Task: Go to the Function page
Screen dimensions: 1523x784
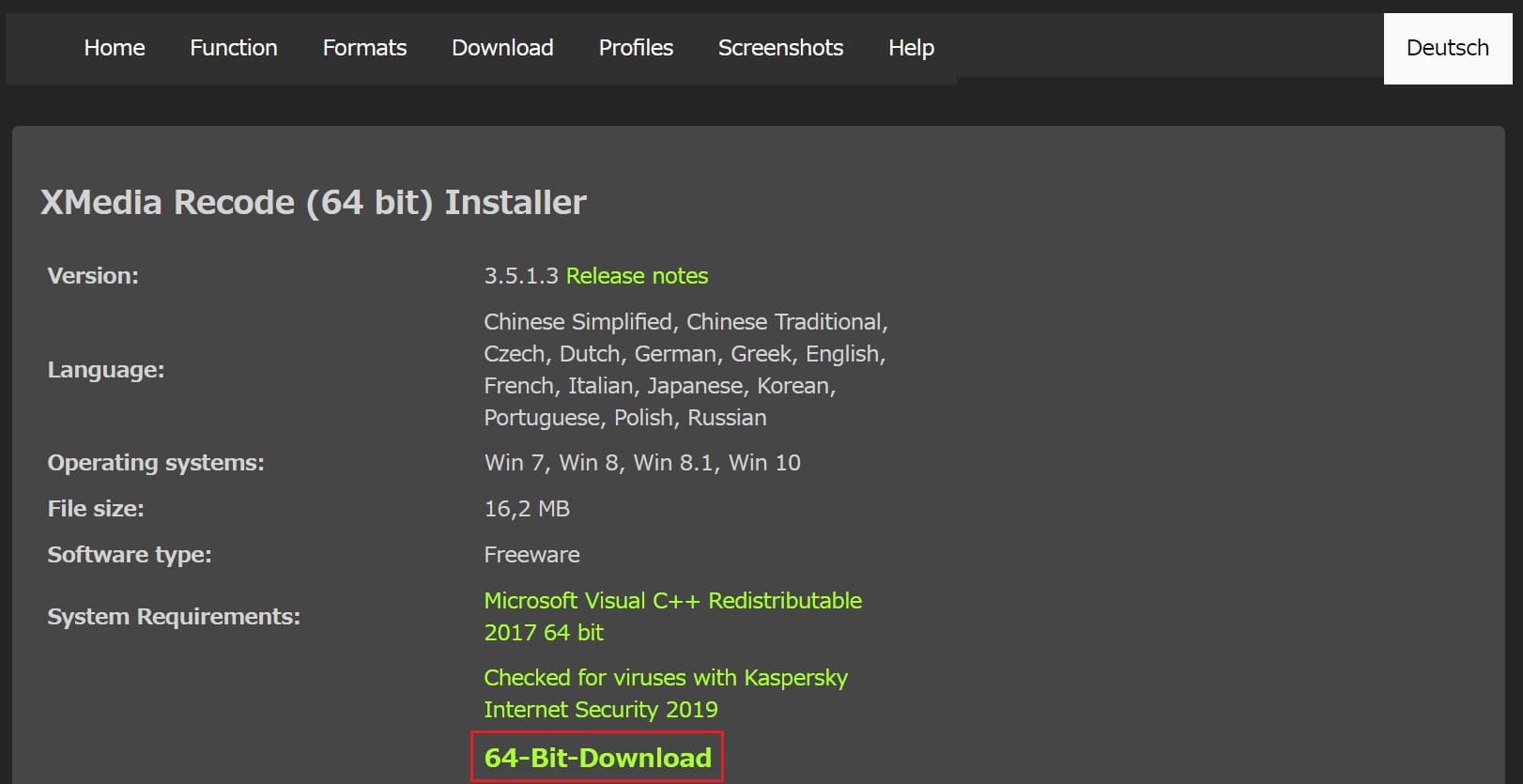Action: tap(234, 48)
